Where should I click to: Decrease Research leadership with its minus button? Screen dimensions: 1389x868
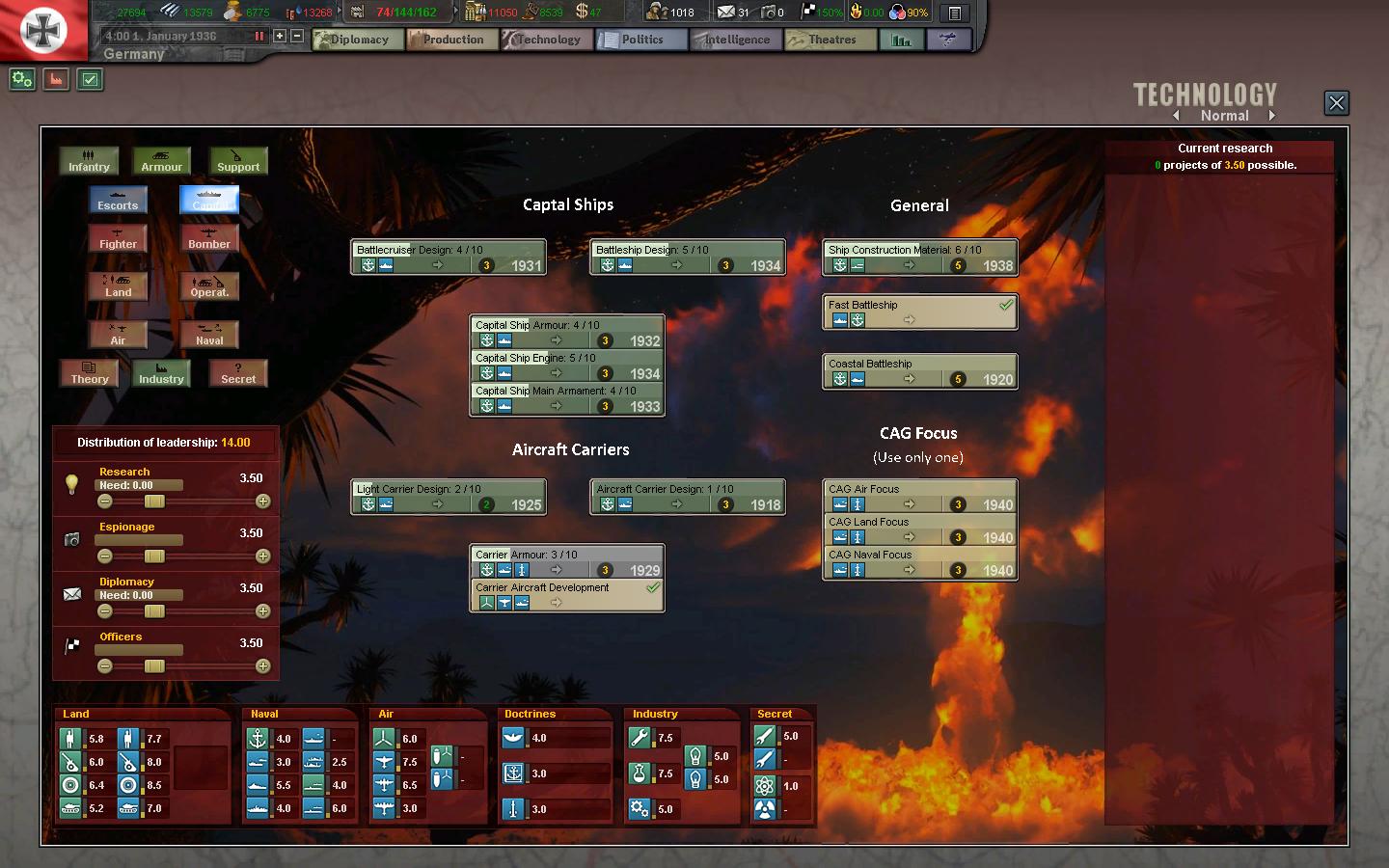pos(105,502)
